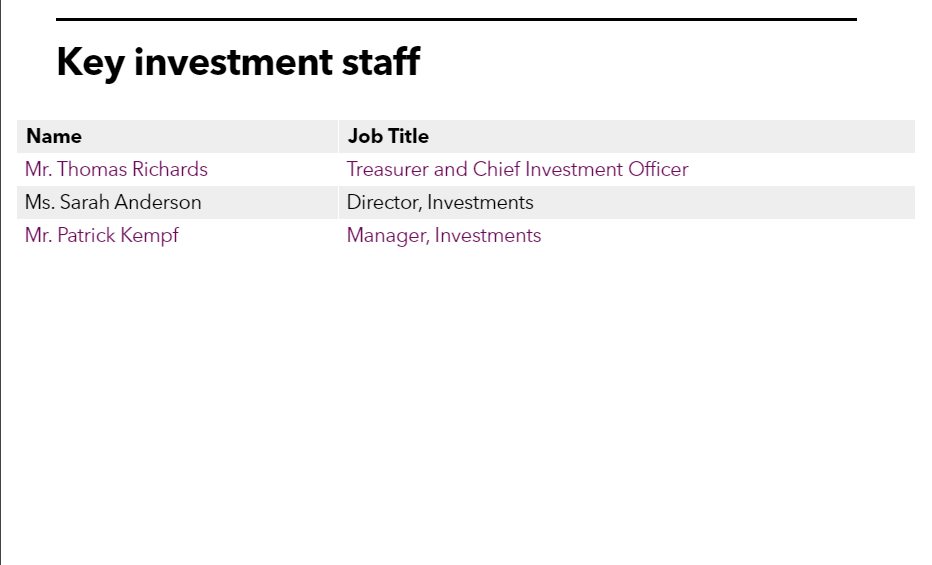Open Mr. Patrick Kempf profile link

(x=102, y=236)
